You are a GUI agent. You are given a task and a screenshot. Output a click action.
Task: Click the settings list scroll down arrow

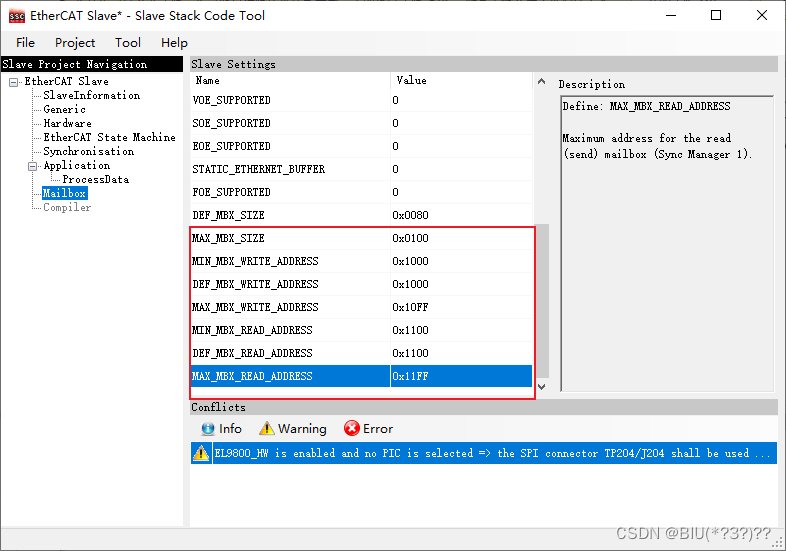[x=541, y=387]
